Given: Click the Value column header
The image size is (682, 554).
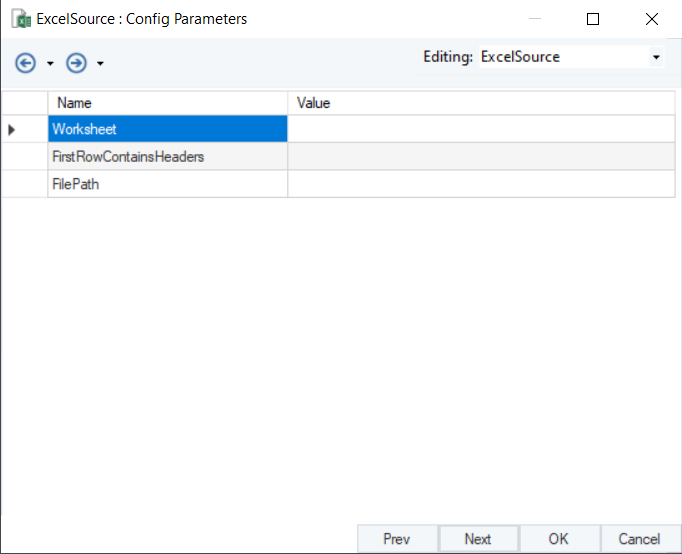Looking at the screenshot, I should [480, 103].
